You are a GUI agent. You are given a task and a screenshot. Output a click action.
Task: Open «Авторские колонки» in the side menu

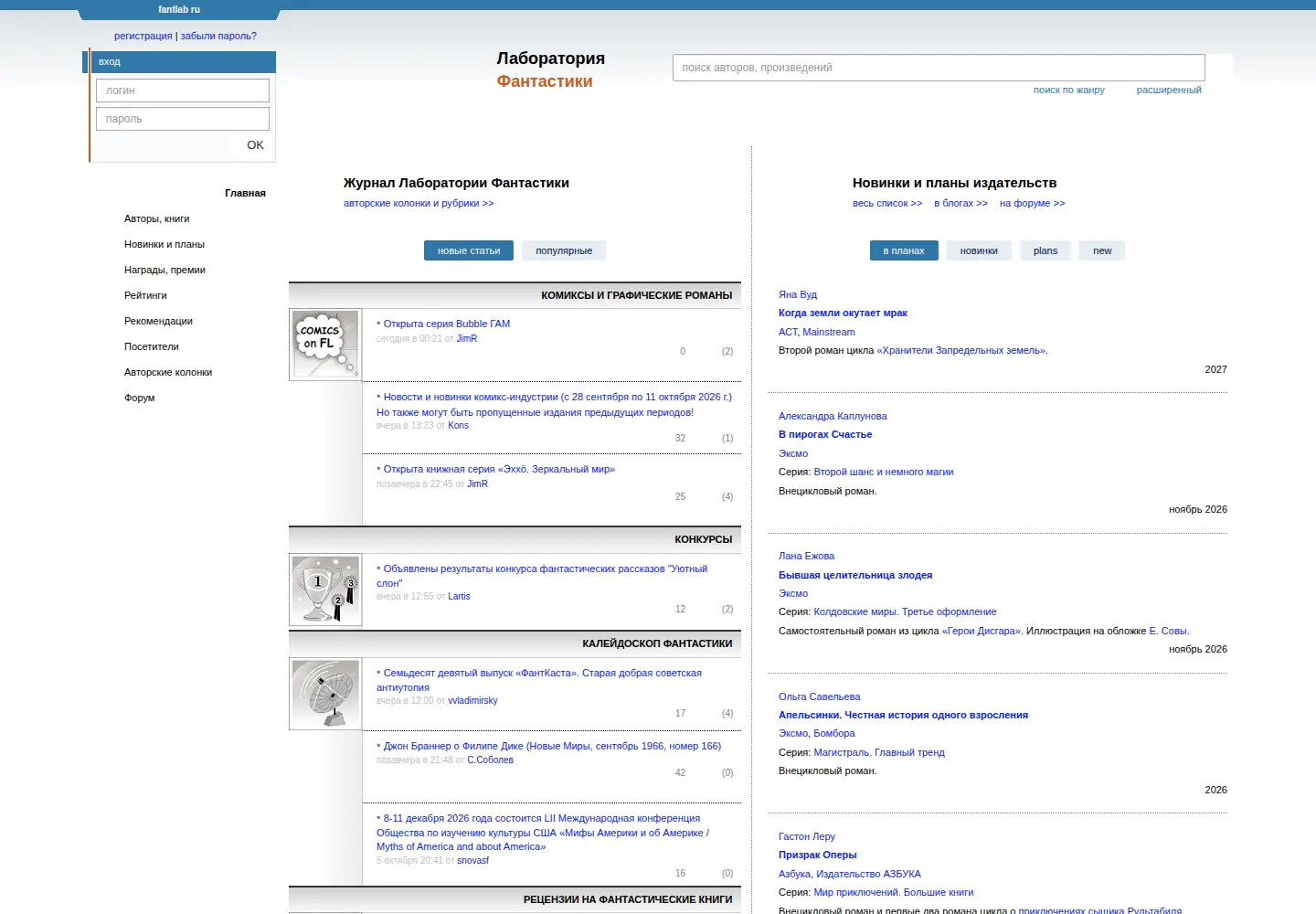168,372
